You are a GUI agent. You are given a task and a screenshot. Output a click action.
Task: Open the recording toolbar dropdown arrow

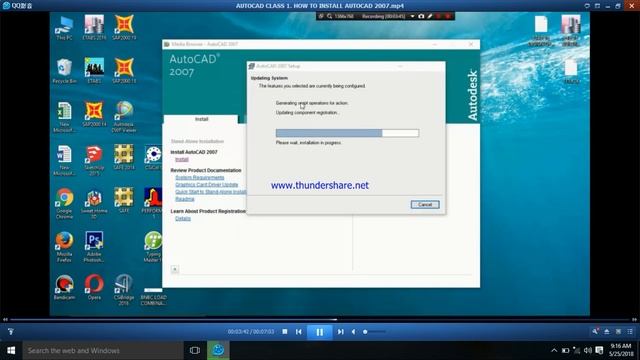tap(413, 16)
